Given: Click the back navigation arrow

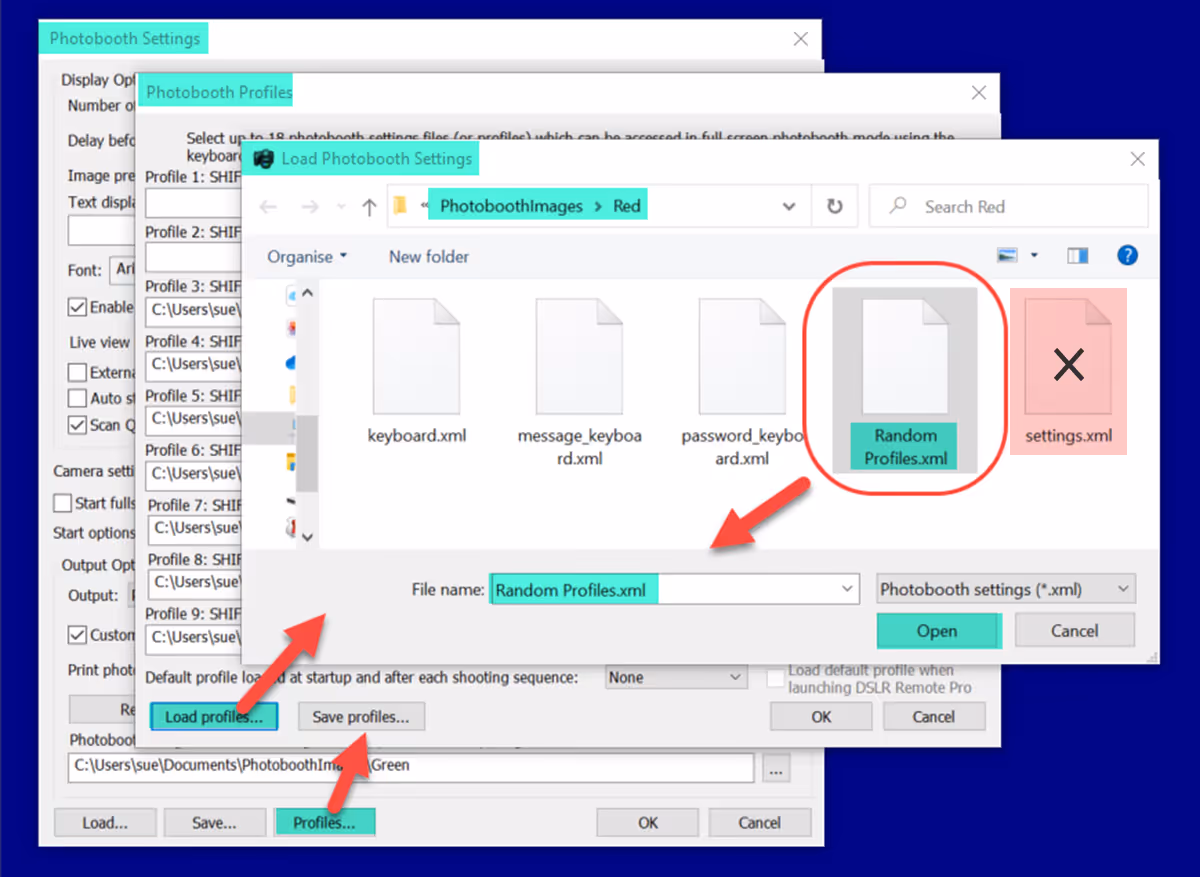Looking at the screenshot, I should click(x=268, y=207).
